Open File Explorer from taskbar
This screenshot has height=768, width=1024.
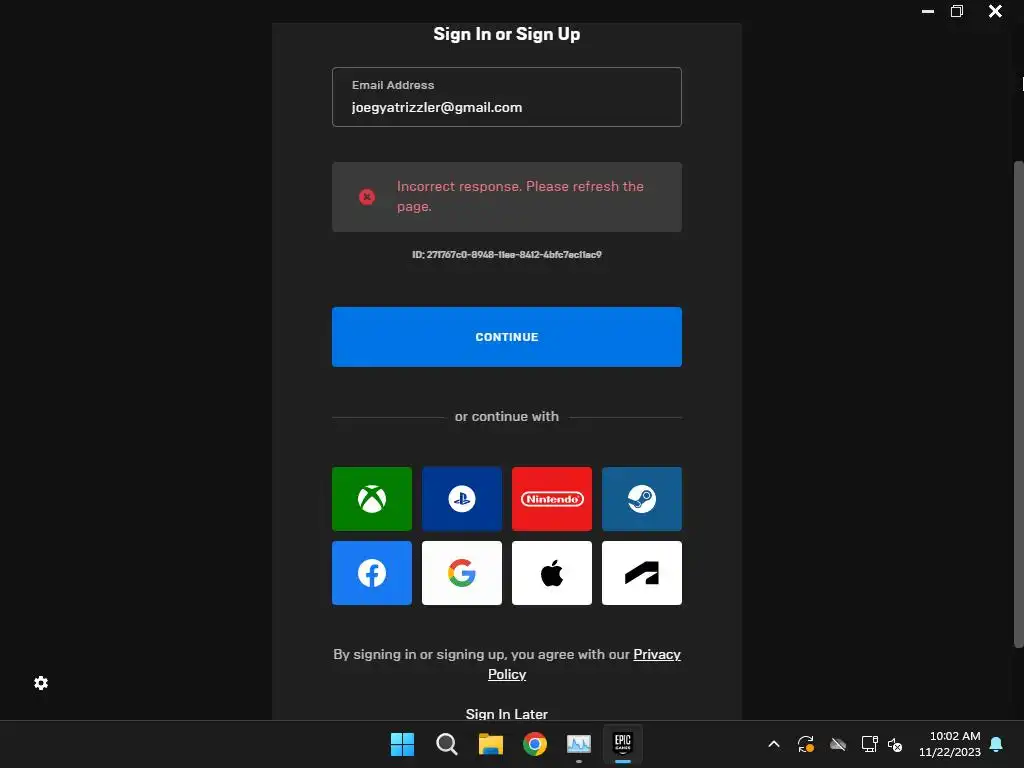490,744
